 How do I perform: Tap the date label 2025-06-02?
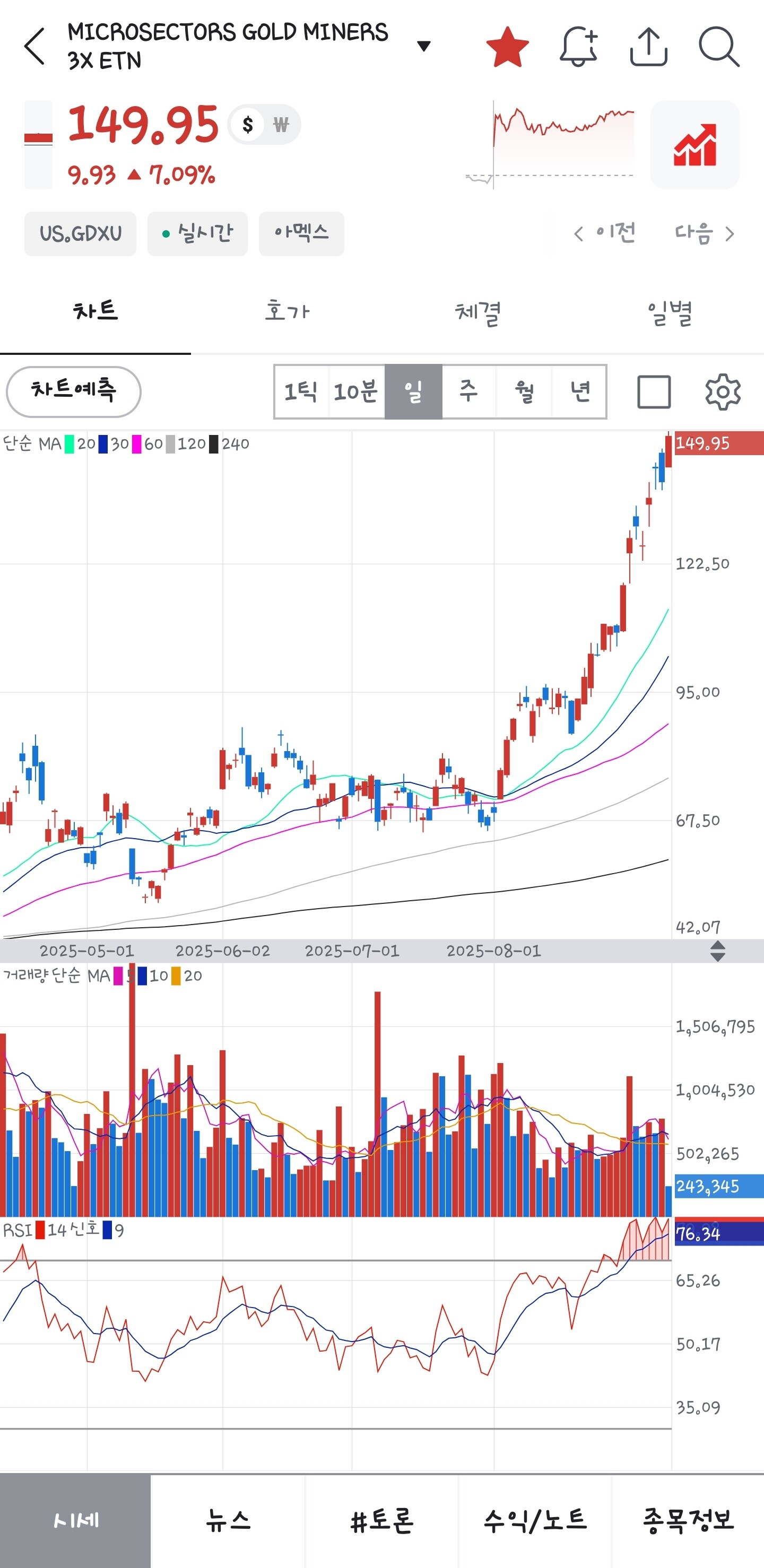pos(222,951)
